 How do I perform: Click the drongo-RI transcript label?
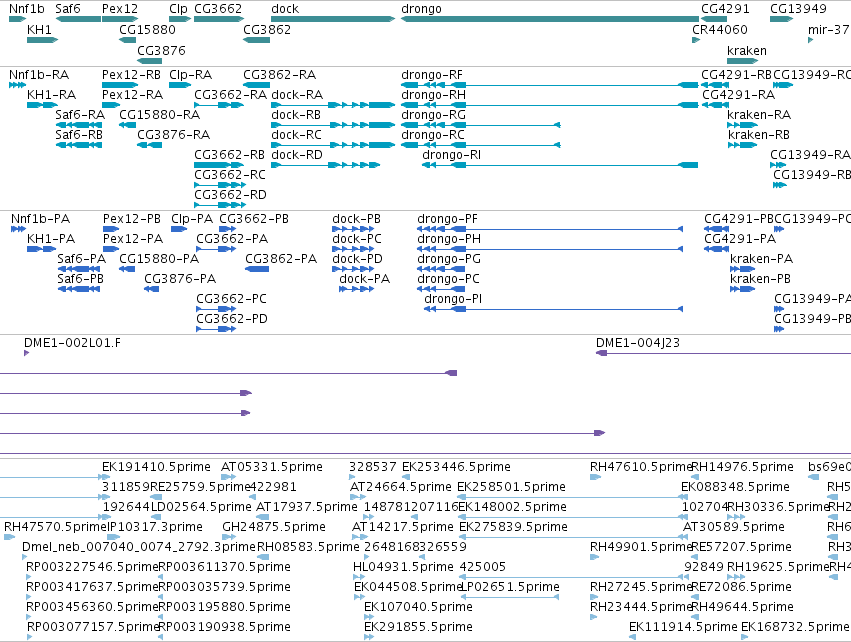pyautogui.click(x=452, y=155)
